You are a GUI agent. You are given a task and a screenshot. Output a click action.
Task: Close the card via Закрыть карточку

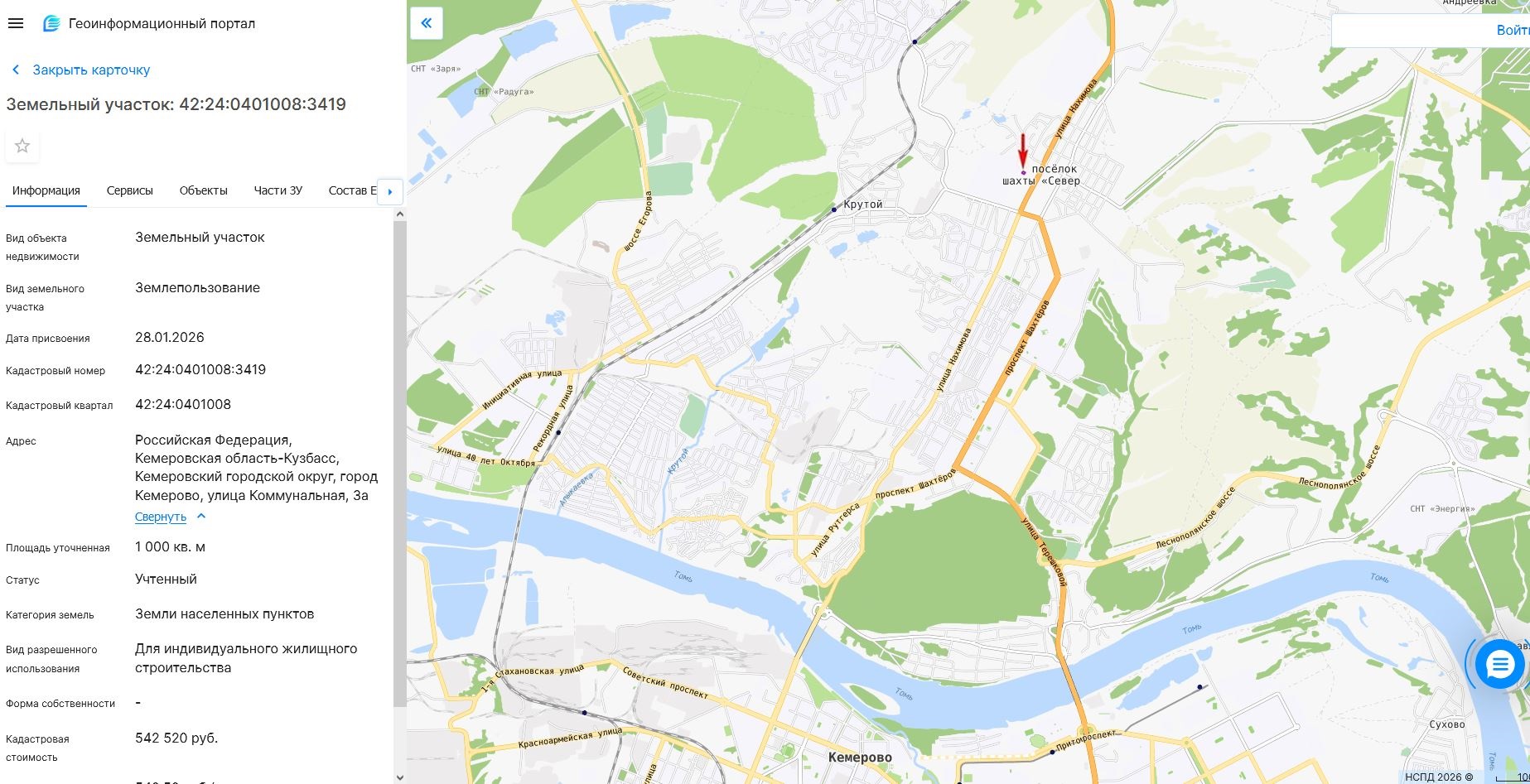[x=91, y=70]
